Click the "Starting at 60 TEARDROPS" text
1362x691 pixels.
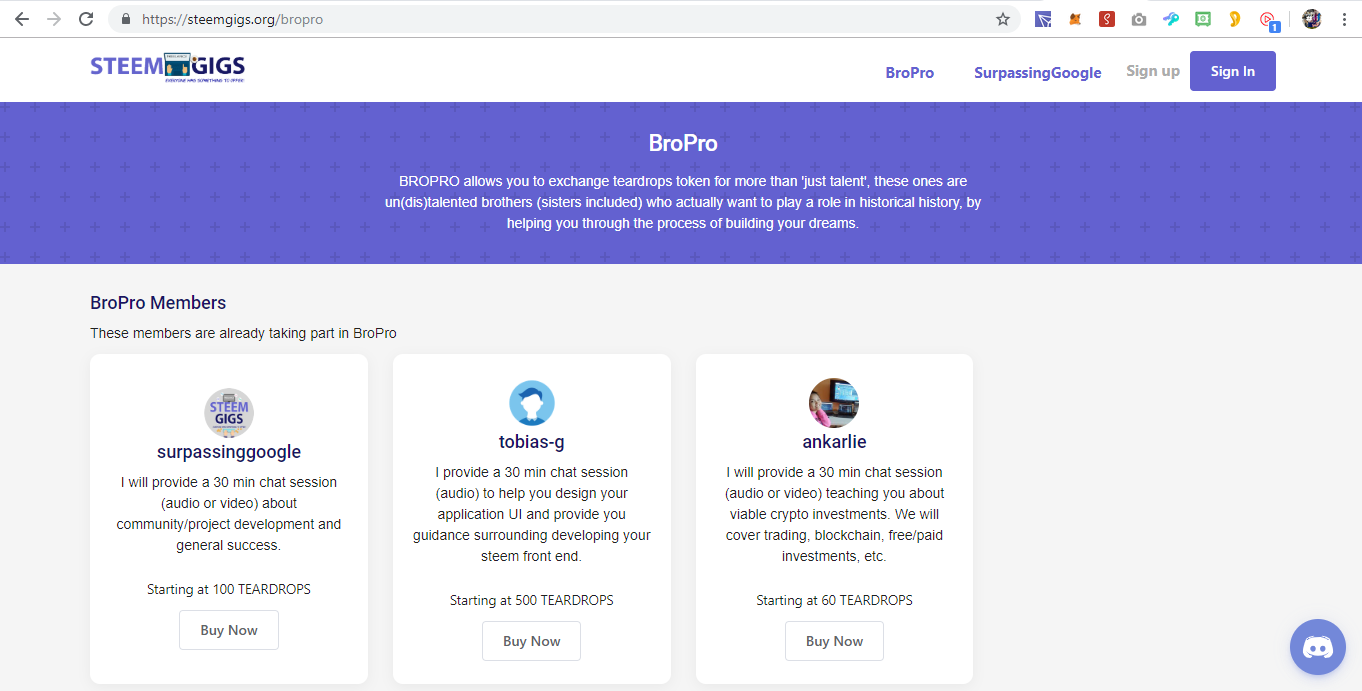tap(834, 600)
